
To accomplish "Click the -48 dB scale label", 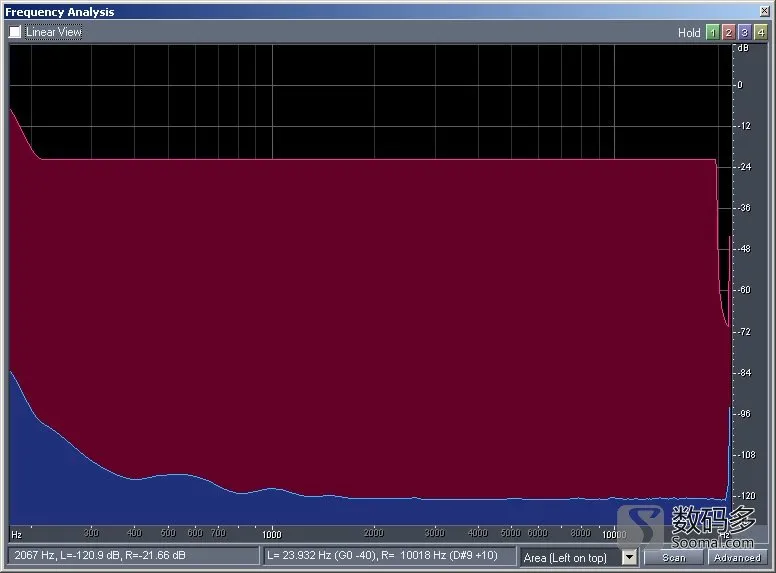I will pos(744,249).
